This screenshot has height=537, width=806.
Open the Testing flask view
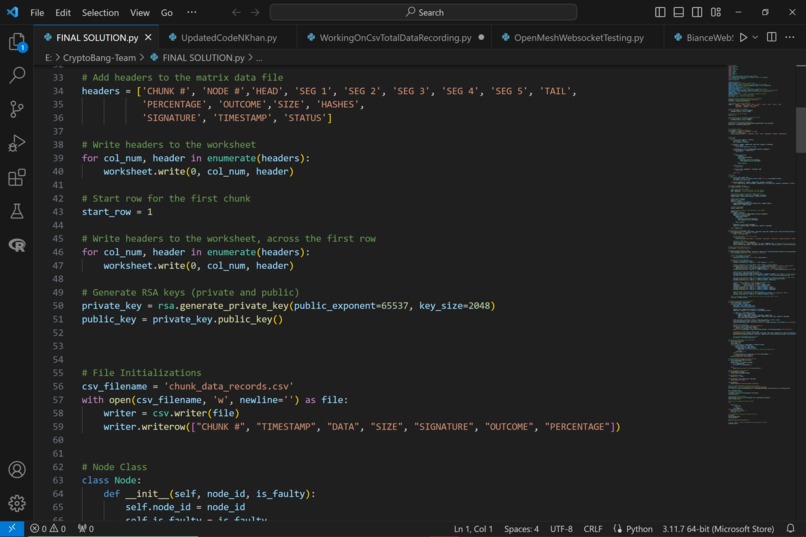pyautogui.click(x=17, y=211)
